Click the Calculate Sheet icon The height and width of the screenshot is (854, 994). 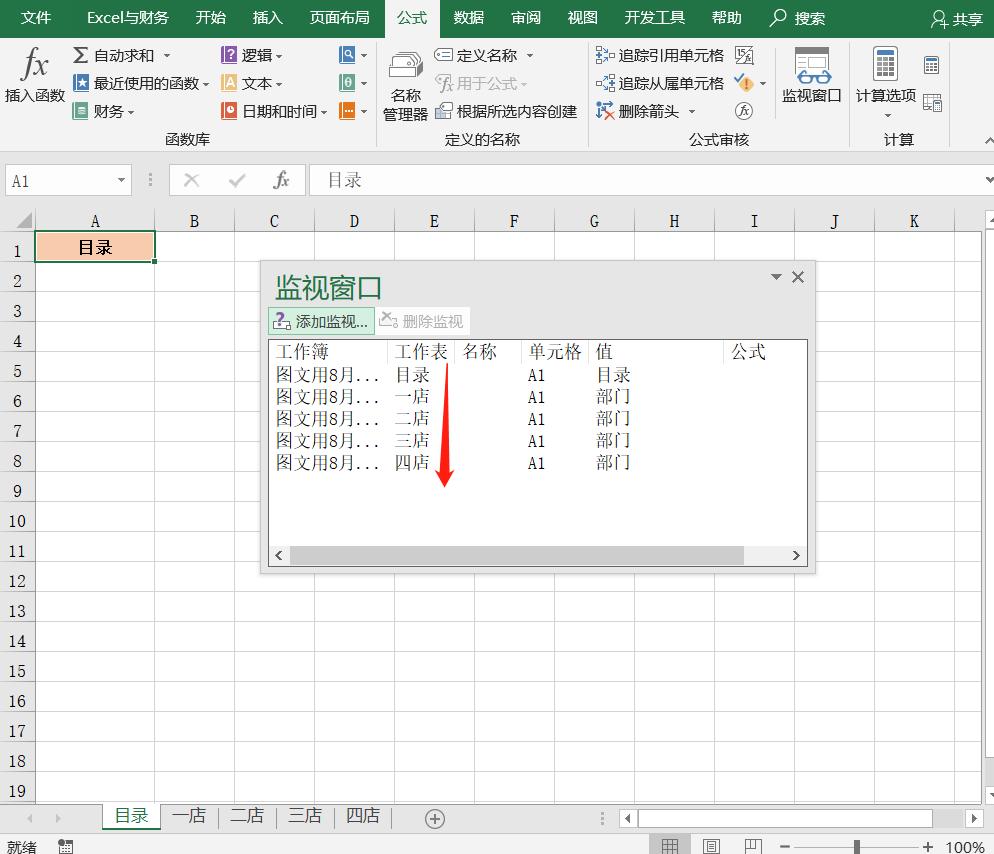(x=932, y=103)
